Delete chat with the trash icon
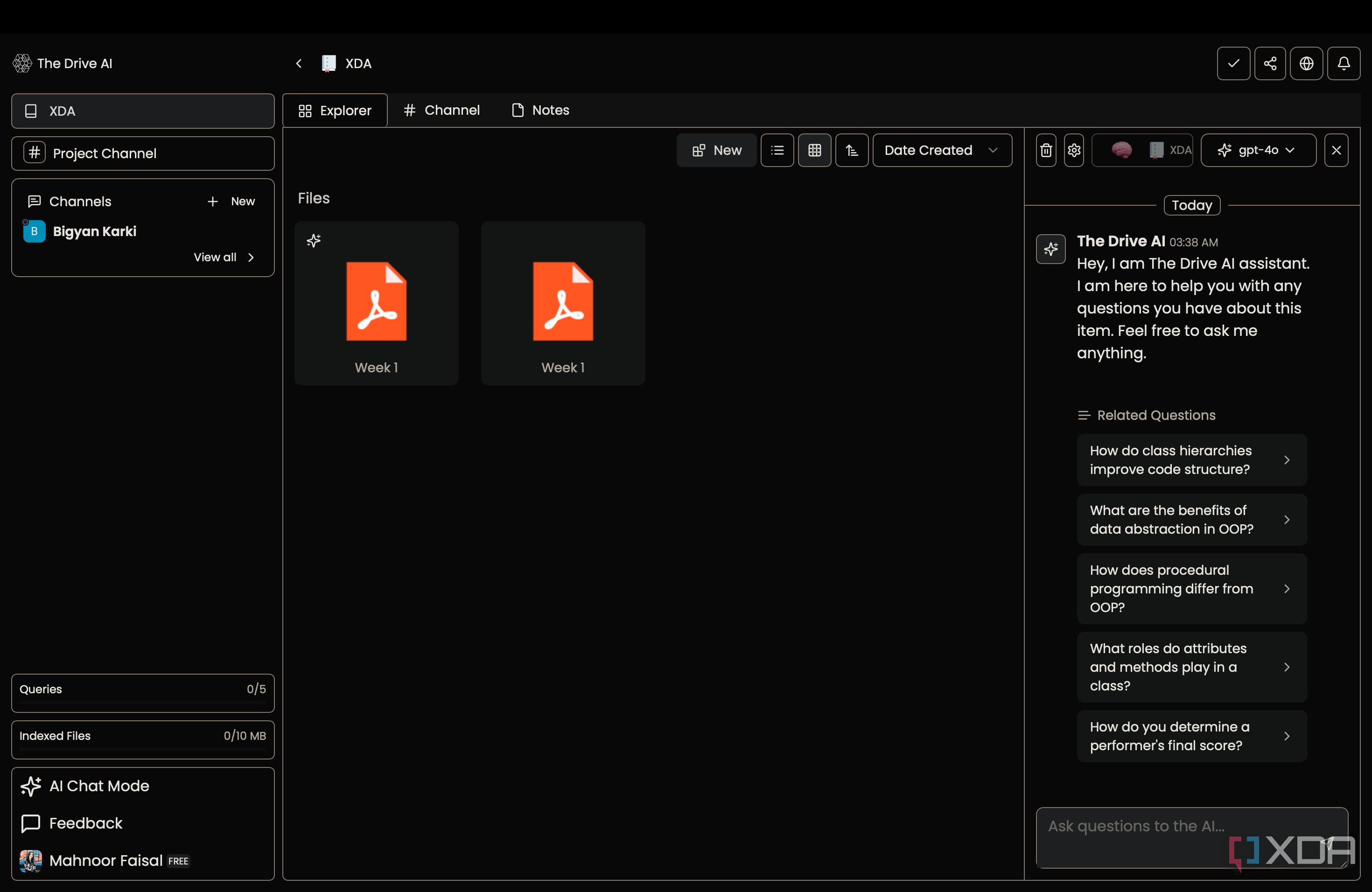Viewport: 1372px width, 892px height. [1046, 150]
